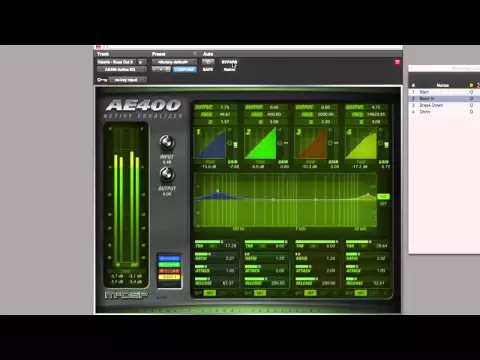This screenshot has width=480, height=360.
Task: Adjust band 2 RELEASE slider
Action: 266,279
